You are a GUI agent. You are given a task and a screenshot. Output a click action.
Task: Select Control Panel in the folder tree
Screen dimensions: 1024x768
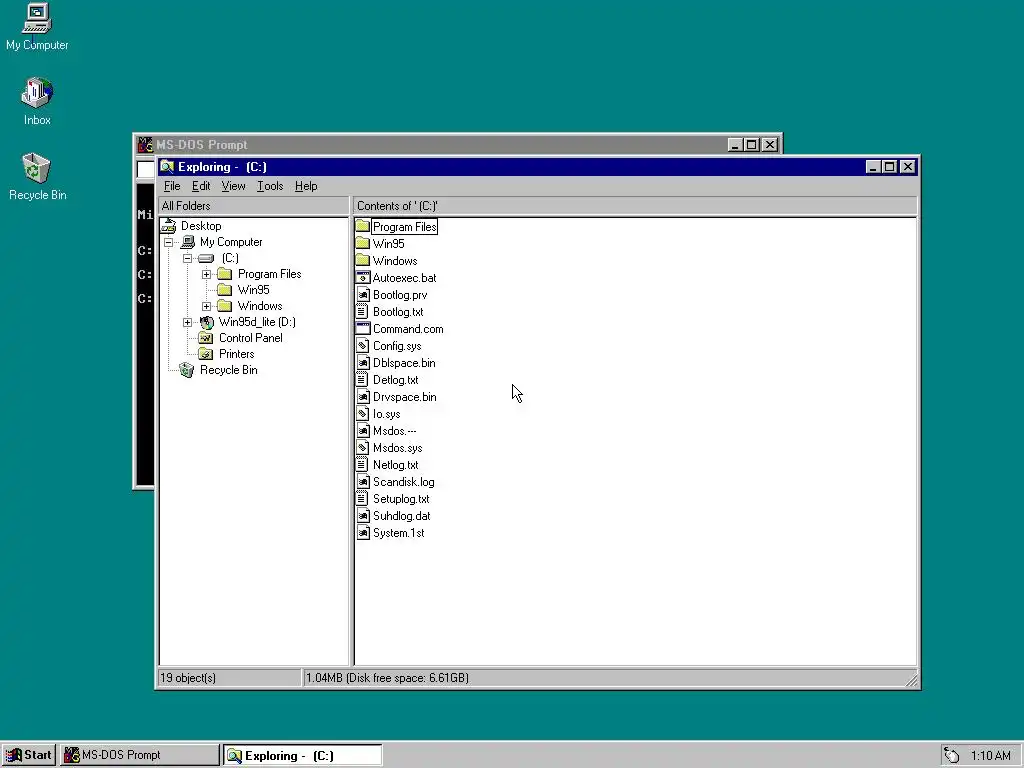[x=250, y=338]
